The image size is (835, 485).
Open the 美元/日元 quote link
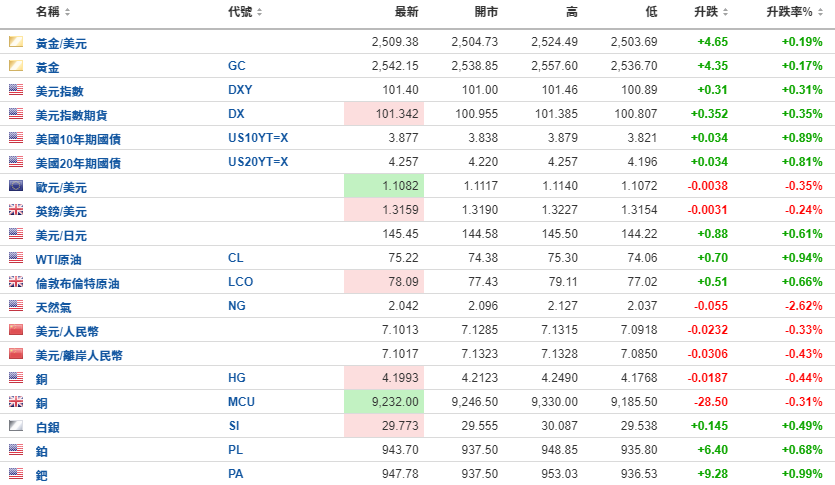[x=61, y=235]
